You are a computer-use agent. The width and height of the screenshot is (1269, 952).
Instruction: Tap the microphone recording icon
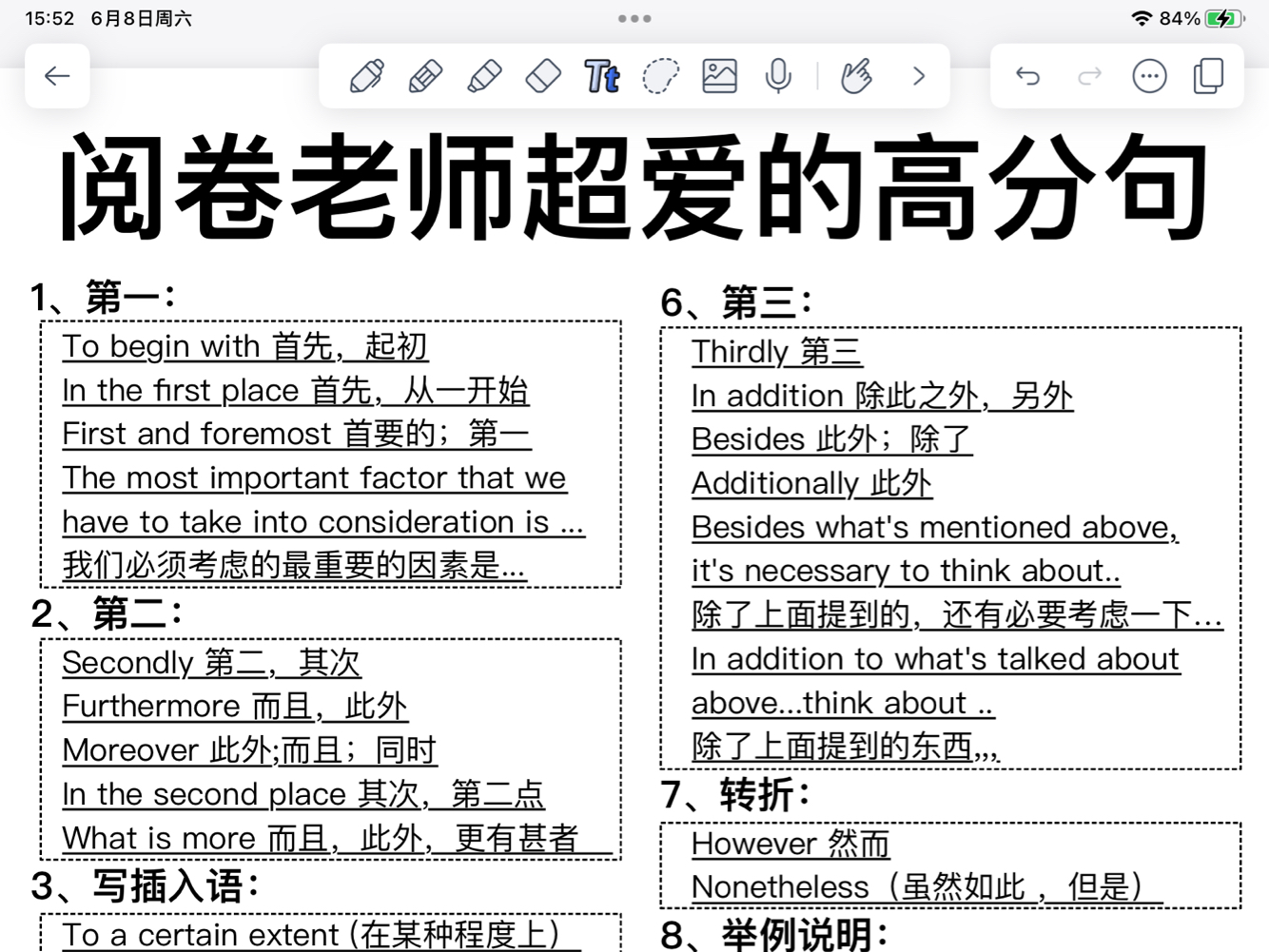tap(778, 76)
